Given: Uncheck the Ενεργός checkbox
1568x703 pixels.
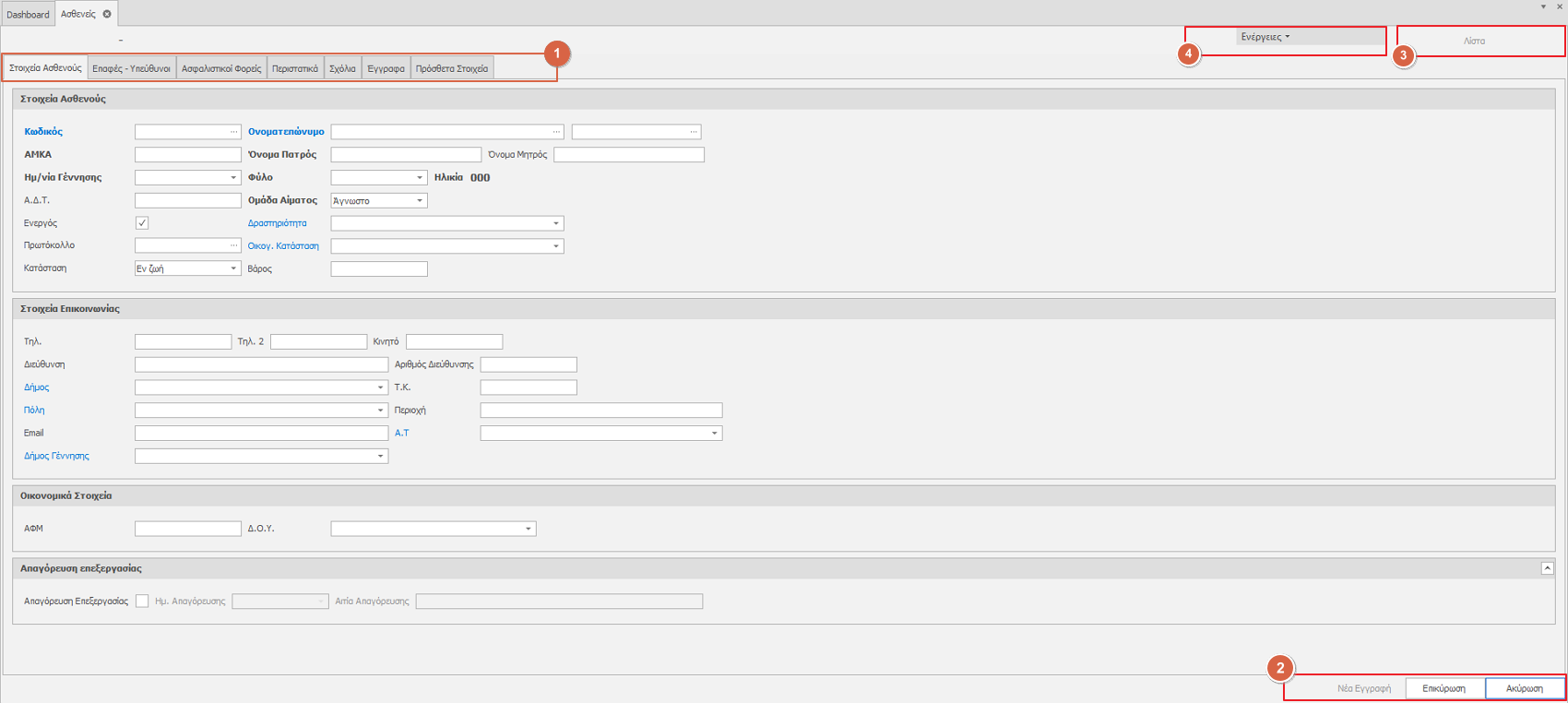Looking at the screenshot, I should (x=142, y=223).
